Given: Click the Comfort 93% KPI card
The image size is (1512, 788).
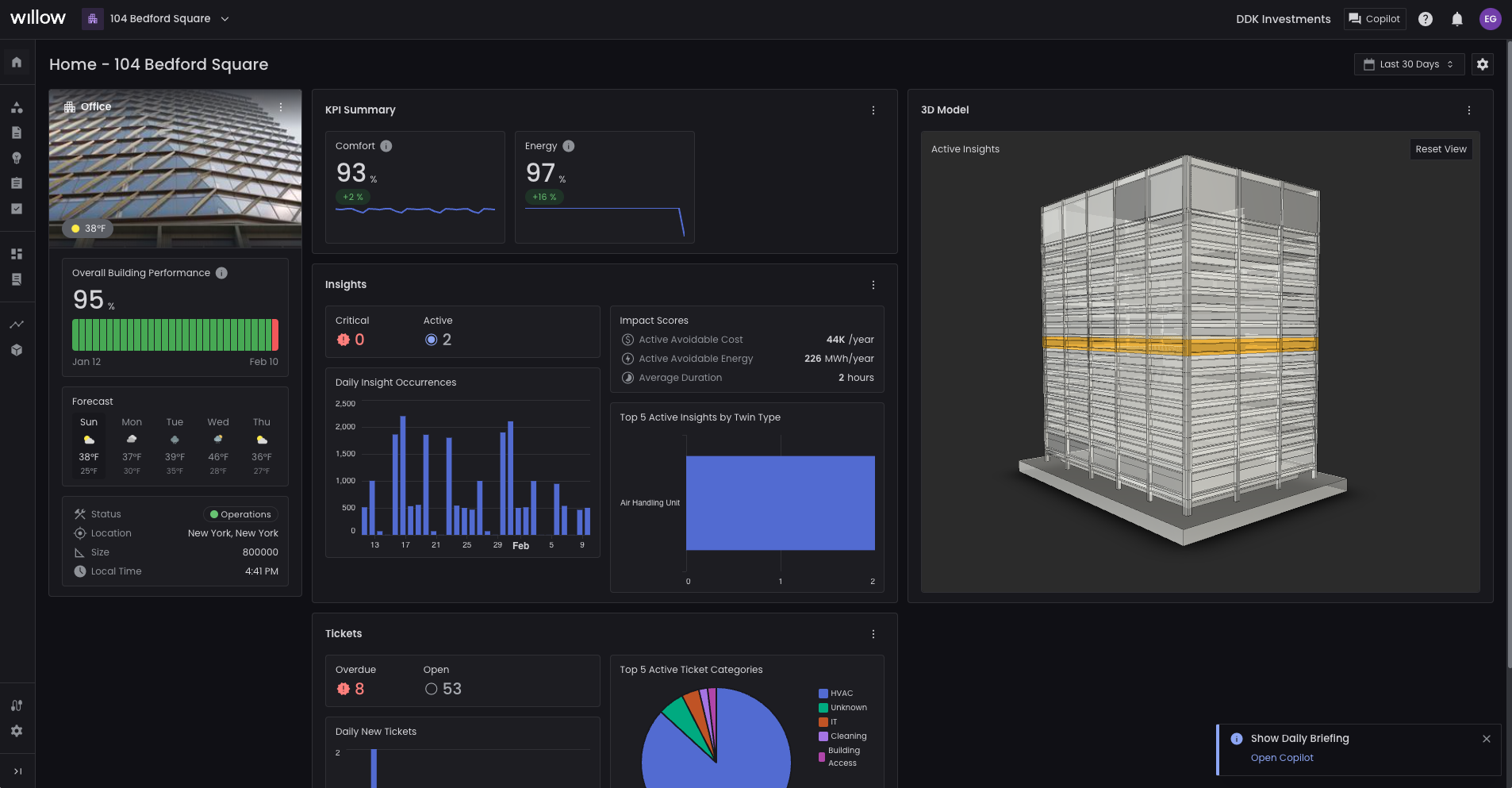Looking at the screenshot, I should 415,187.
